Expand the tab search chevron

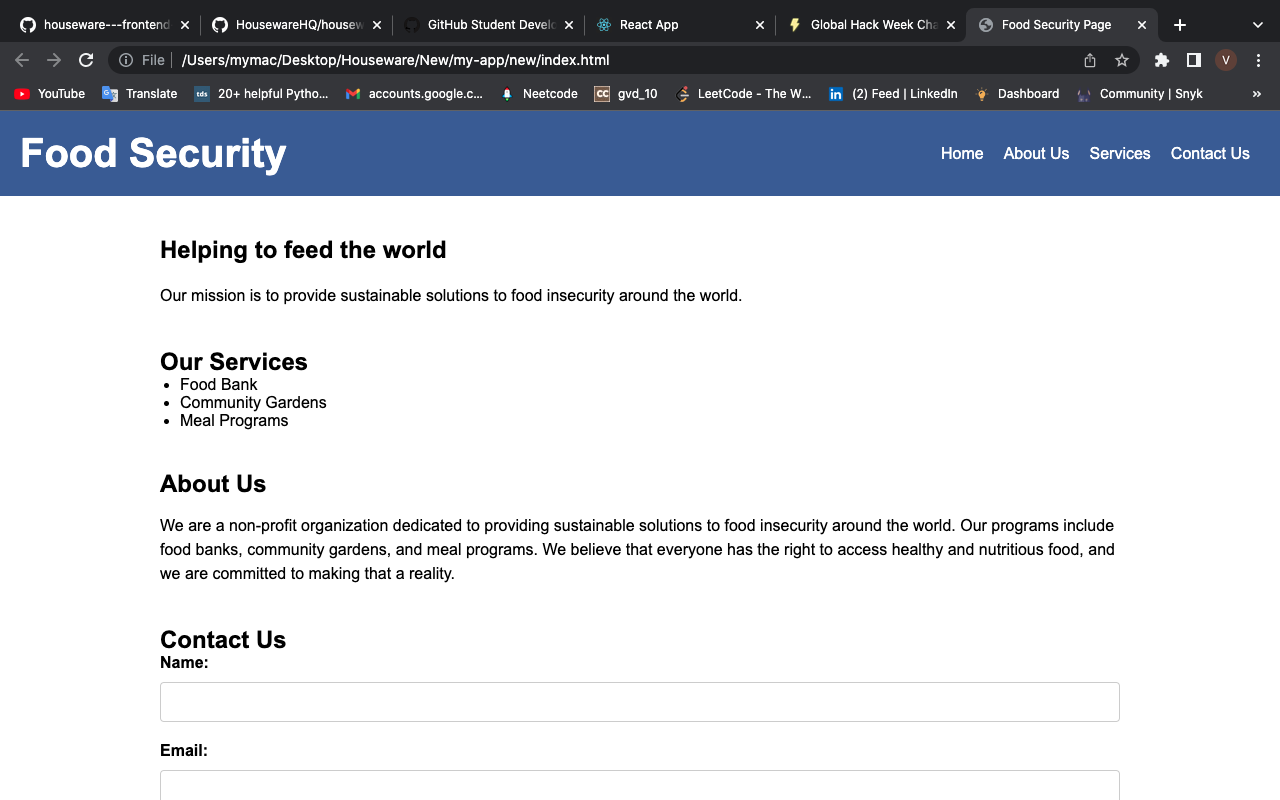(x=1257, y=24)
